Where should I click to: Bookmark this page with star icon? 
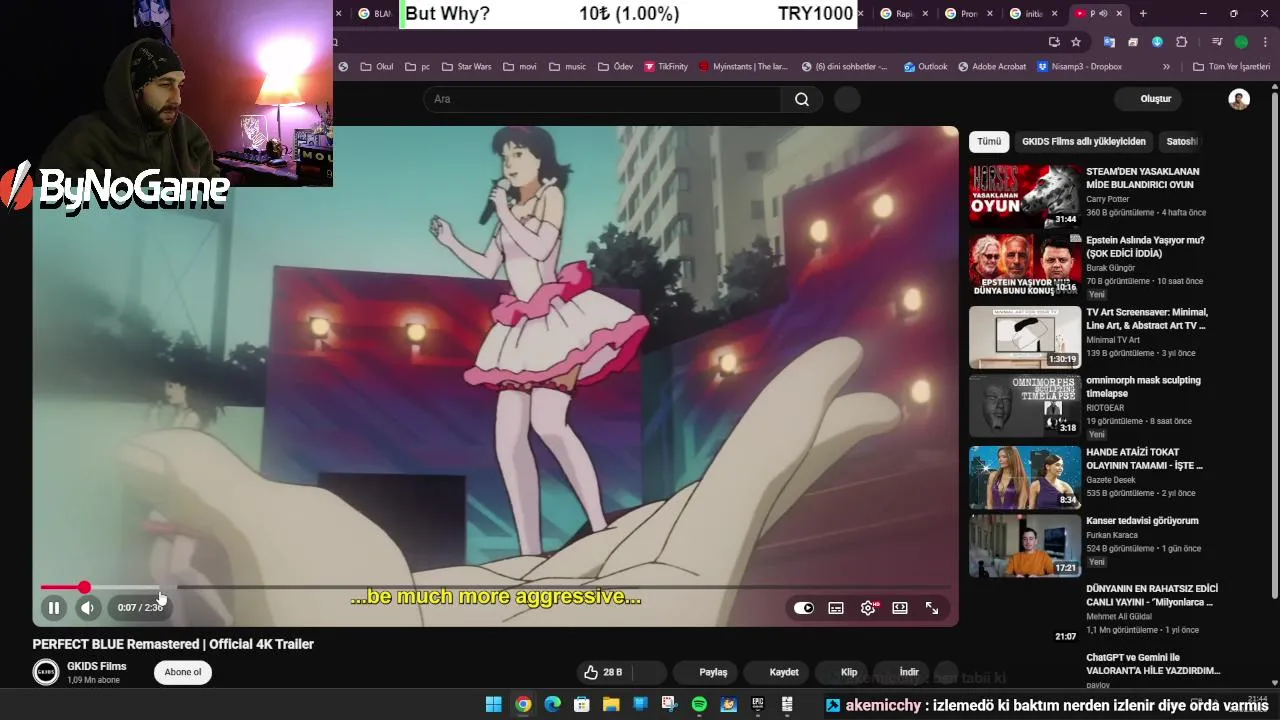[x=1076, y=42]
